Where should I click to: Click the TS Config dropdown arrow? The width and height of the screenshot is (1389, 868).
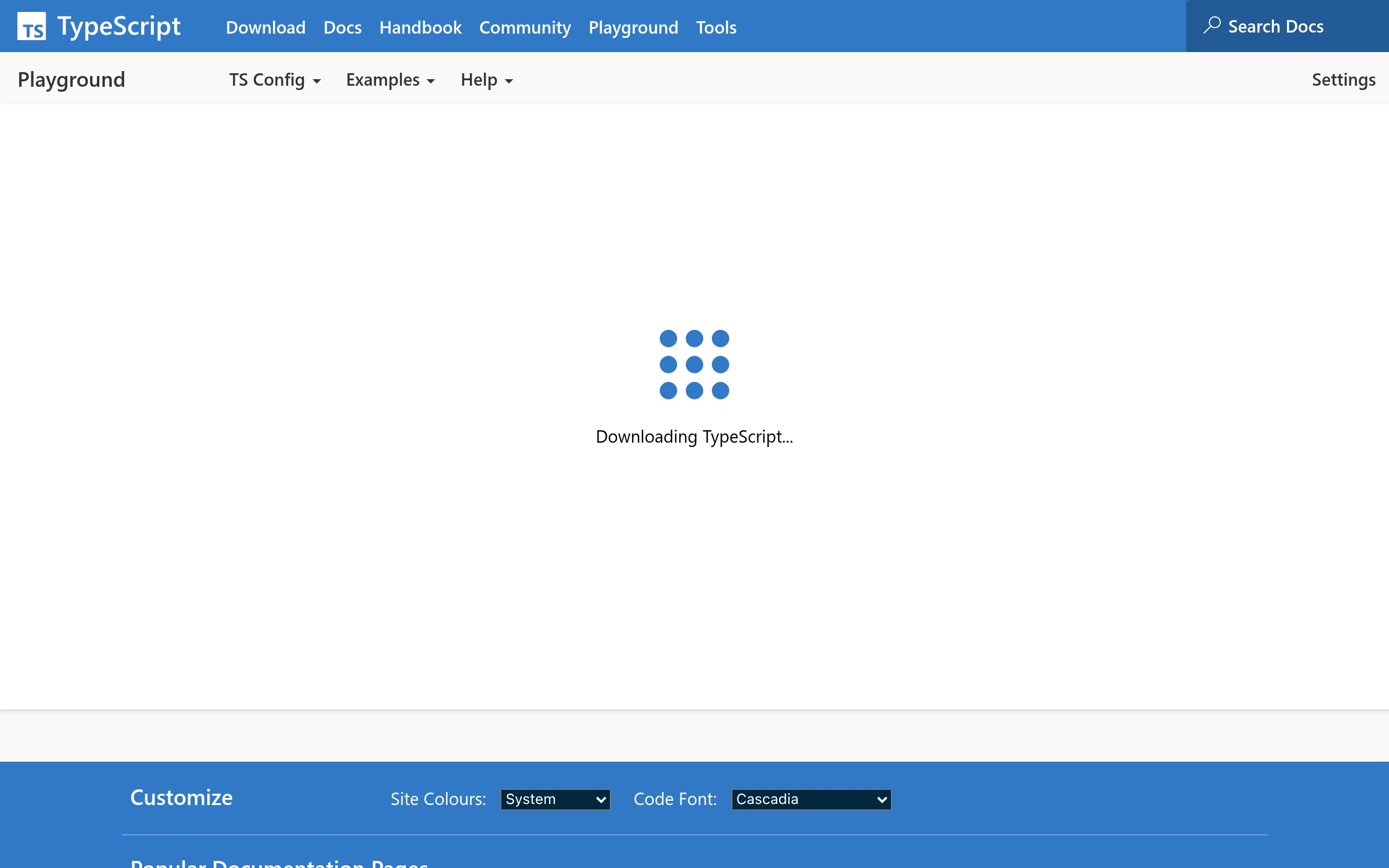click(x=317, y=81)
